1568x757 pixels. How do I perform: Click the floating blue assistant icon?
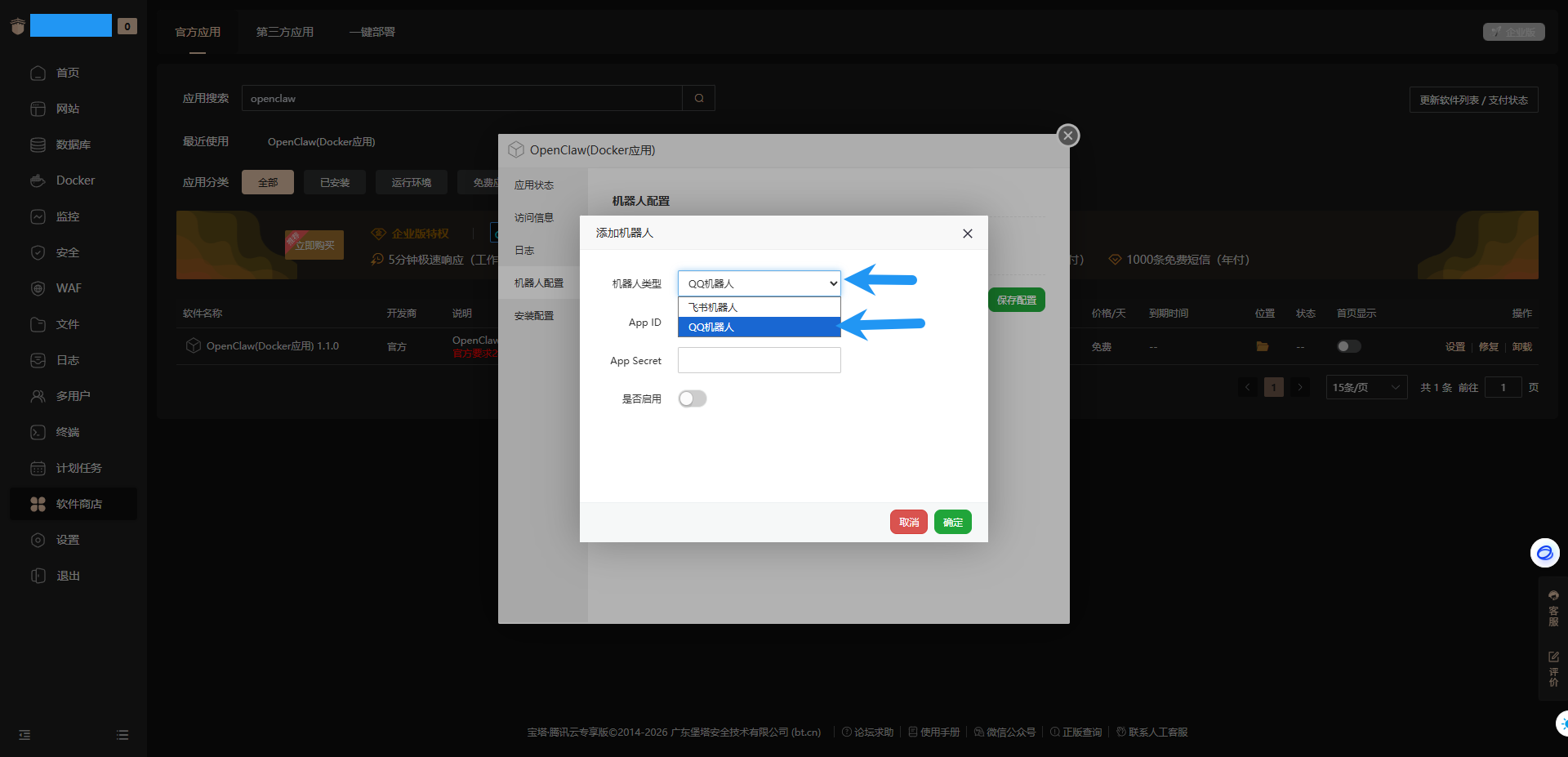point(1544,553)
